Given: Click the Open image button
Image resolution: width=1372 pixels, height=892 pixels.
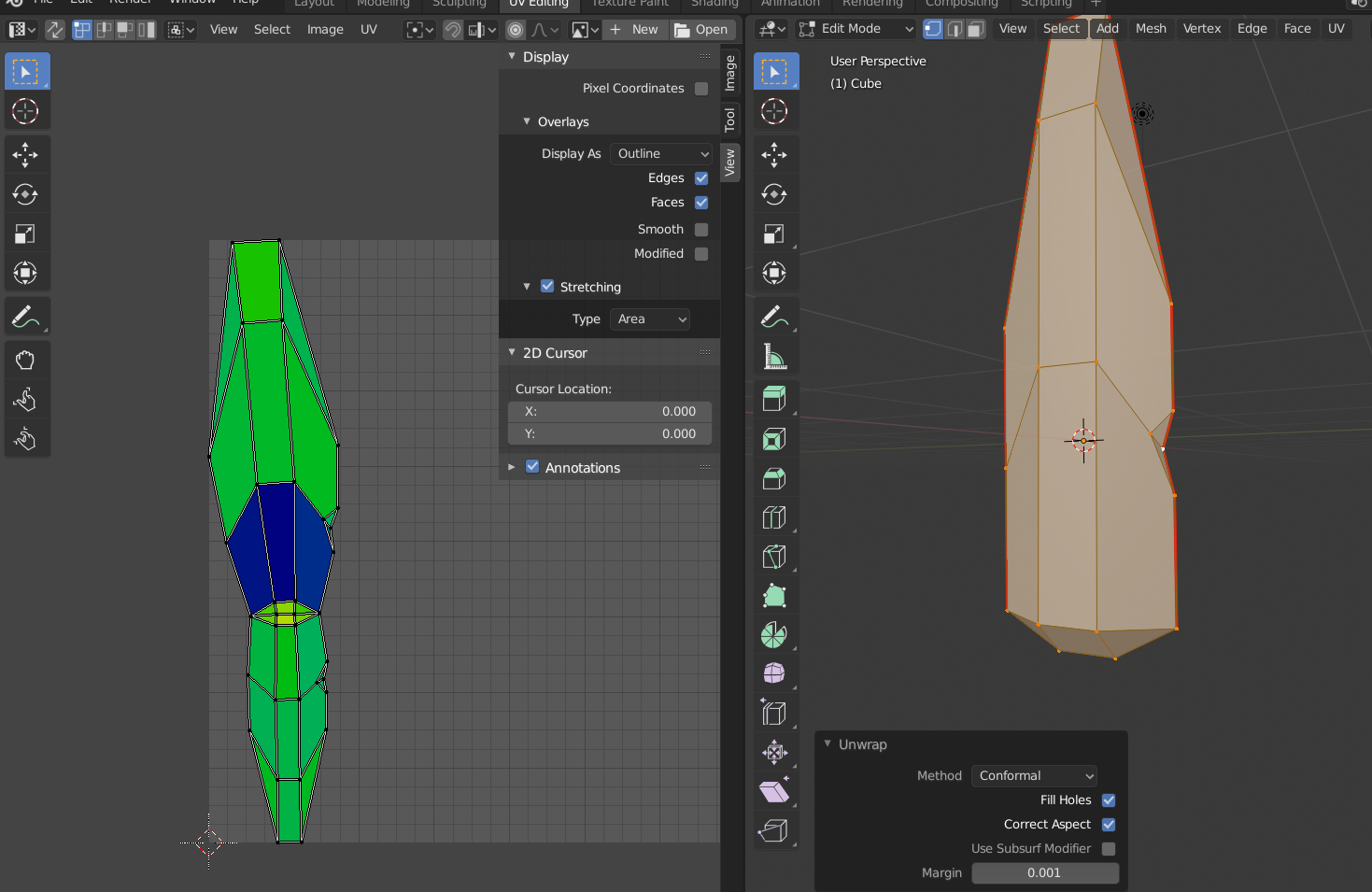Looking at the screenshot, I should (702, 30).
